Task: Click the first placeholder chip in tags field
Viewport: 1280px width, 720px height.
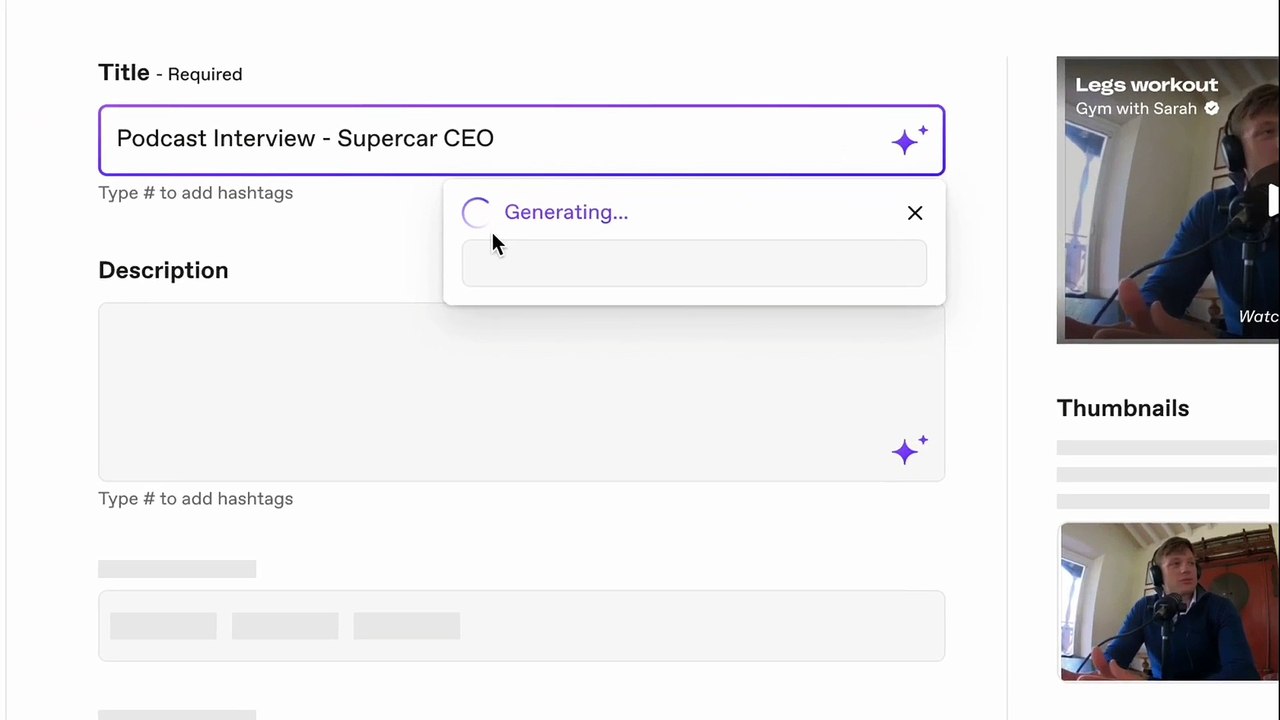Action: (x=163, y=626)
